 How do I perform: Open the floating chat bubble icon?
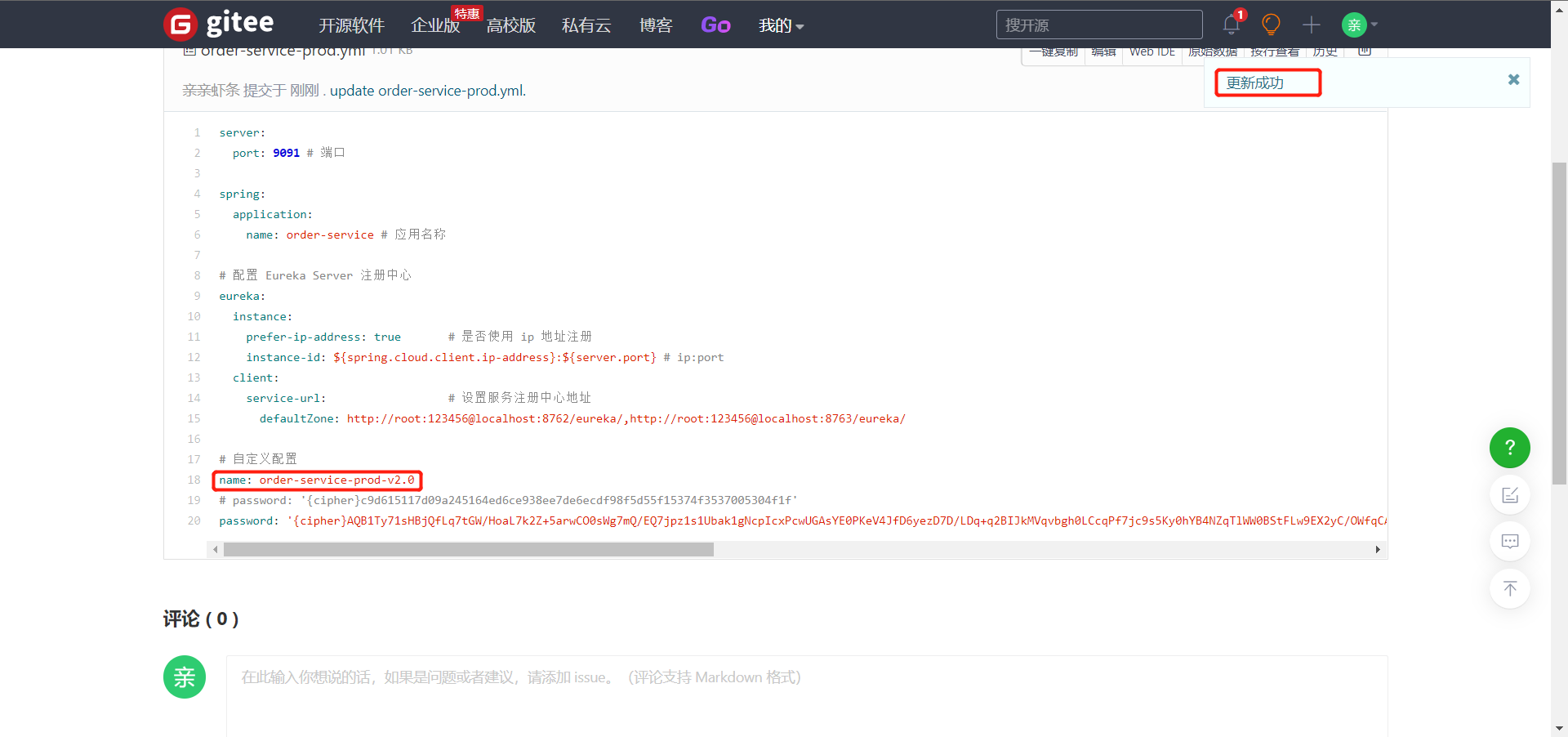1509,542
